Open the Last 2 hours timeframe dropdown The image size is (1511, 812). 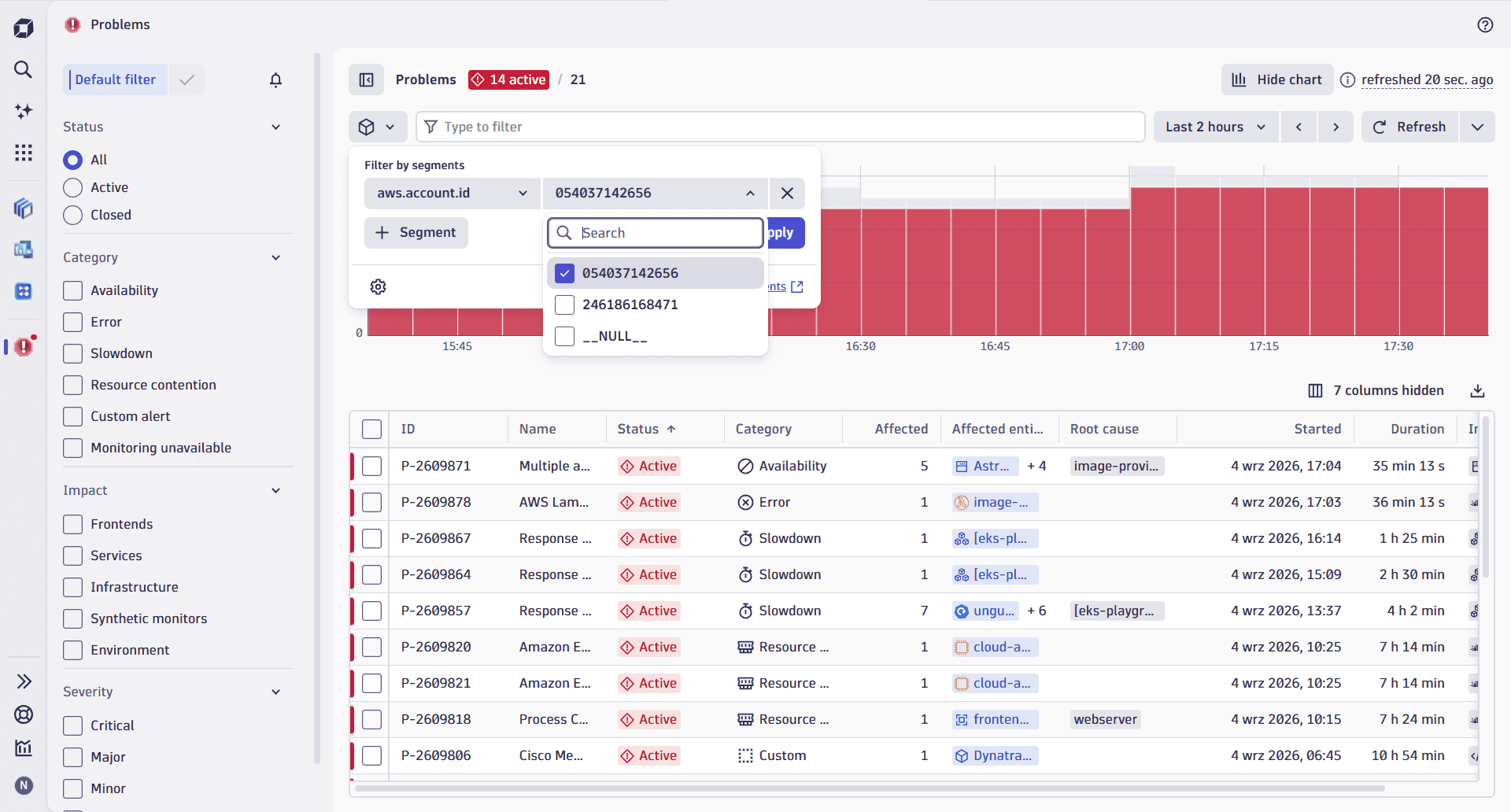click(1215, 127)
